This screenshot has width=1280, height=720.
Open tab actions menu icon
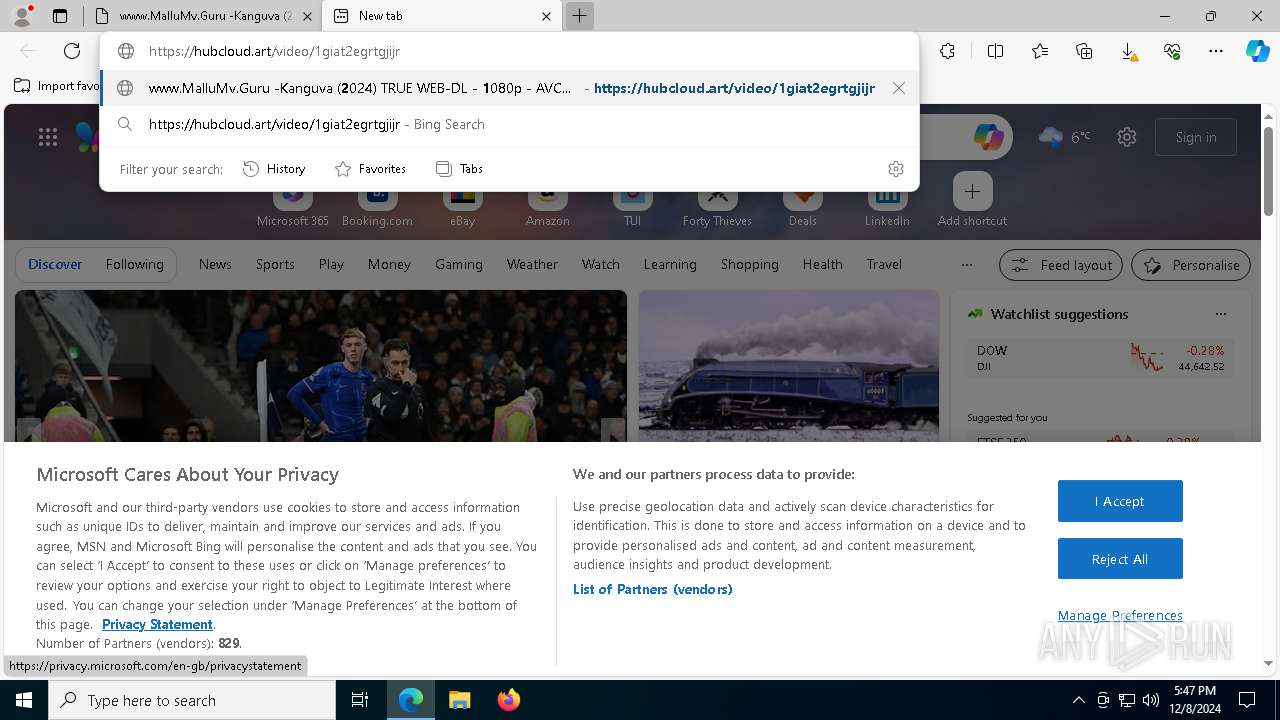click(60, 16)
